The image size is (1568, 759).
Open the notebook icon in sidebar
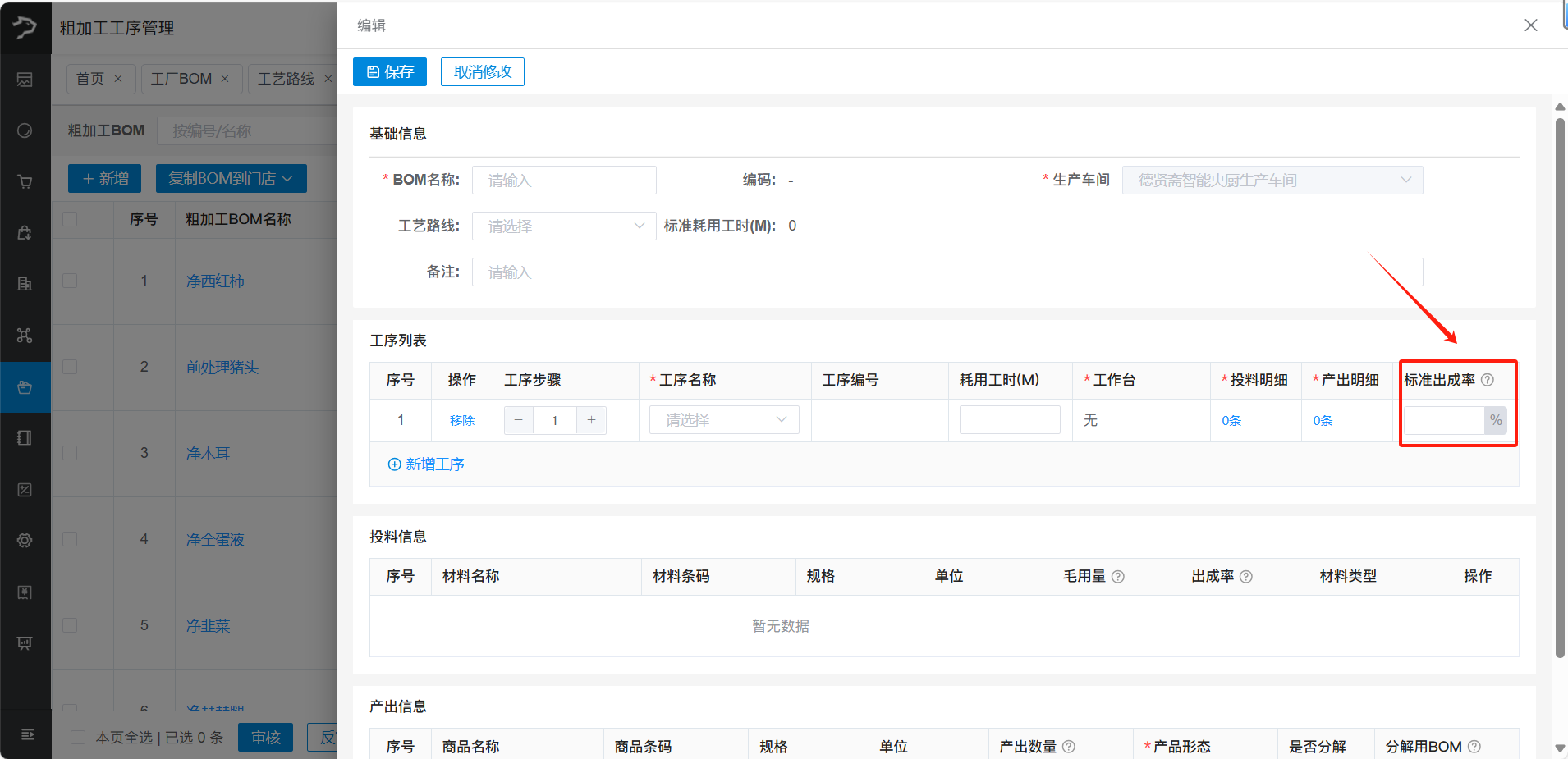pos(25,437)
